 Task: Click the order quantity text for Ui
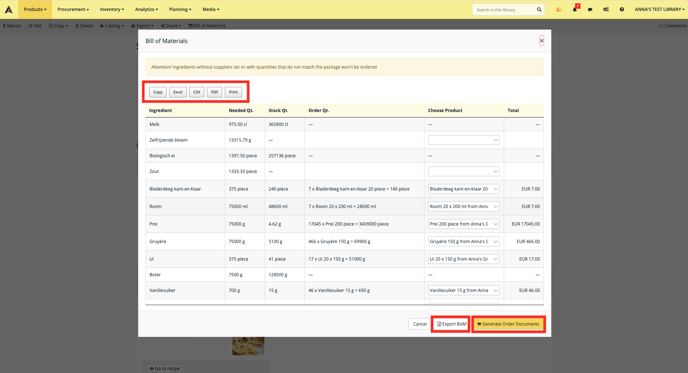pos(337,259)
